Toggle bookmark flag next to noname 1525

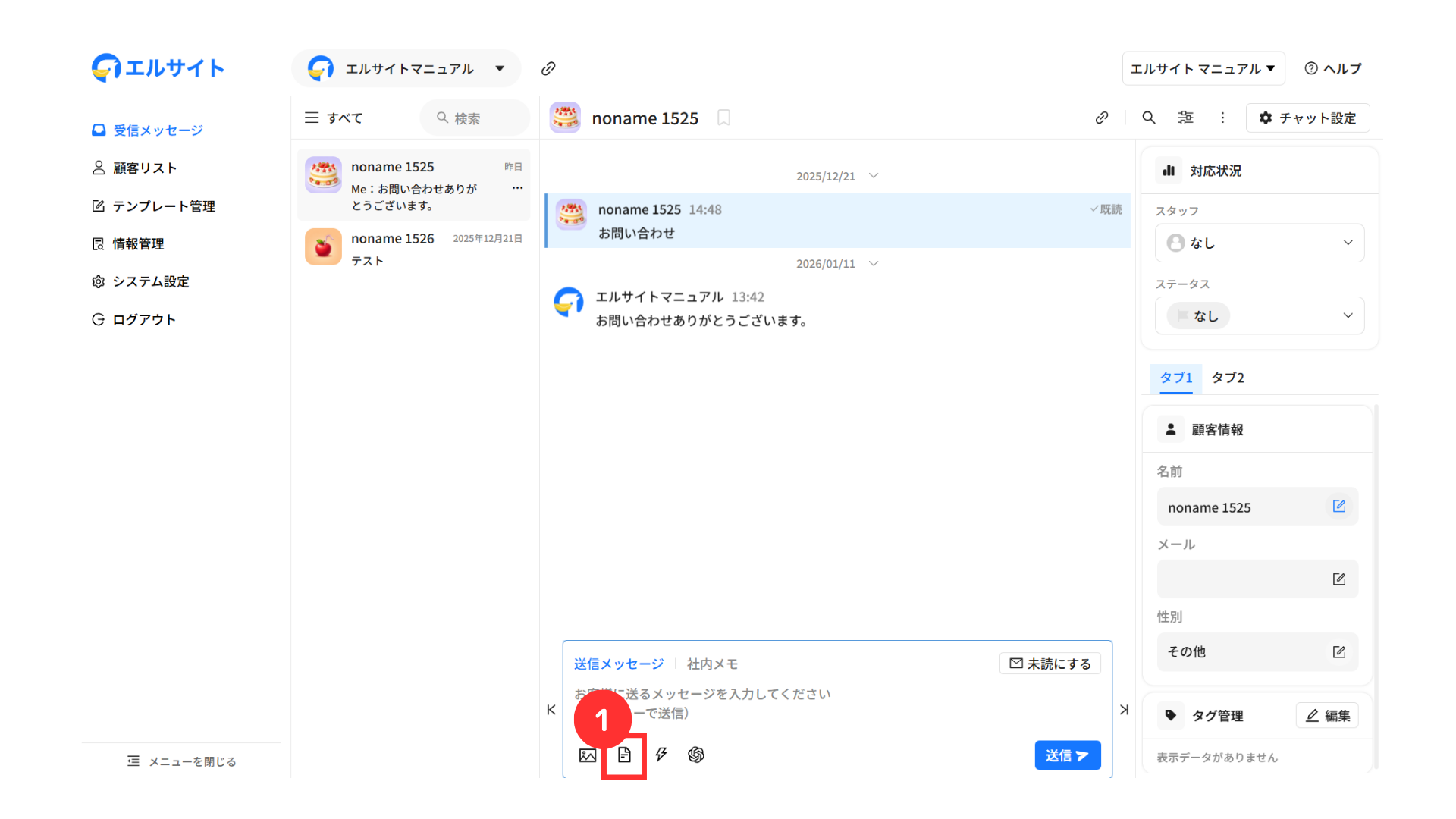(723, 118)
